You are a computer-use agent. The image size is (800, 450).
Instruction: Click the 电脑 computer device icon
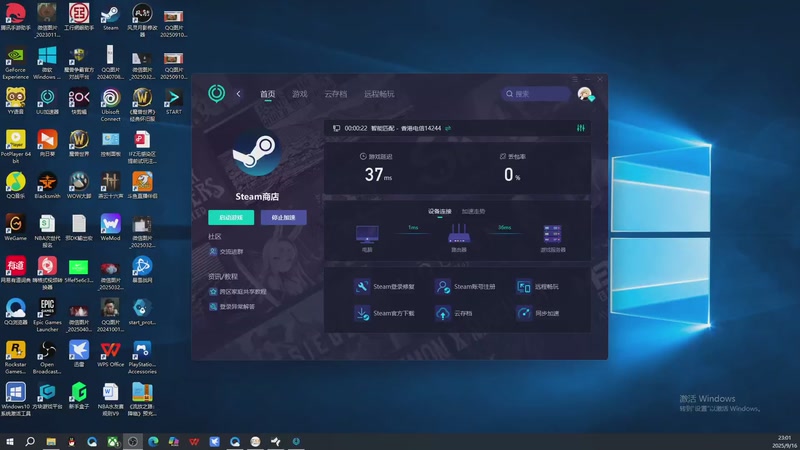tap(367, 235)
